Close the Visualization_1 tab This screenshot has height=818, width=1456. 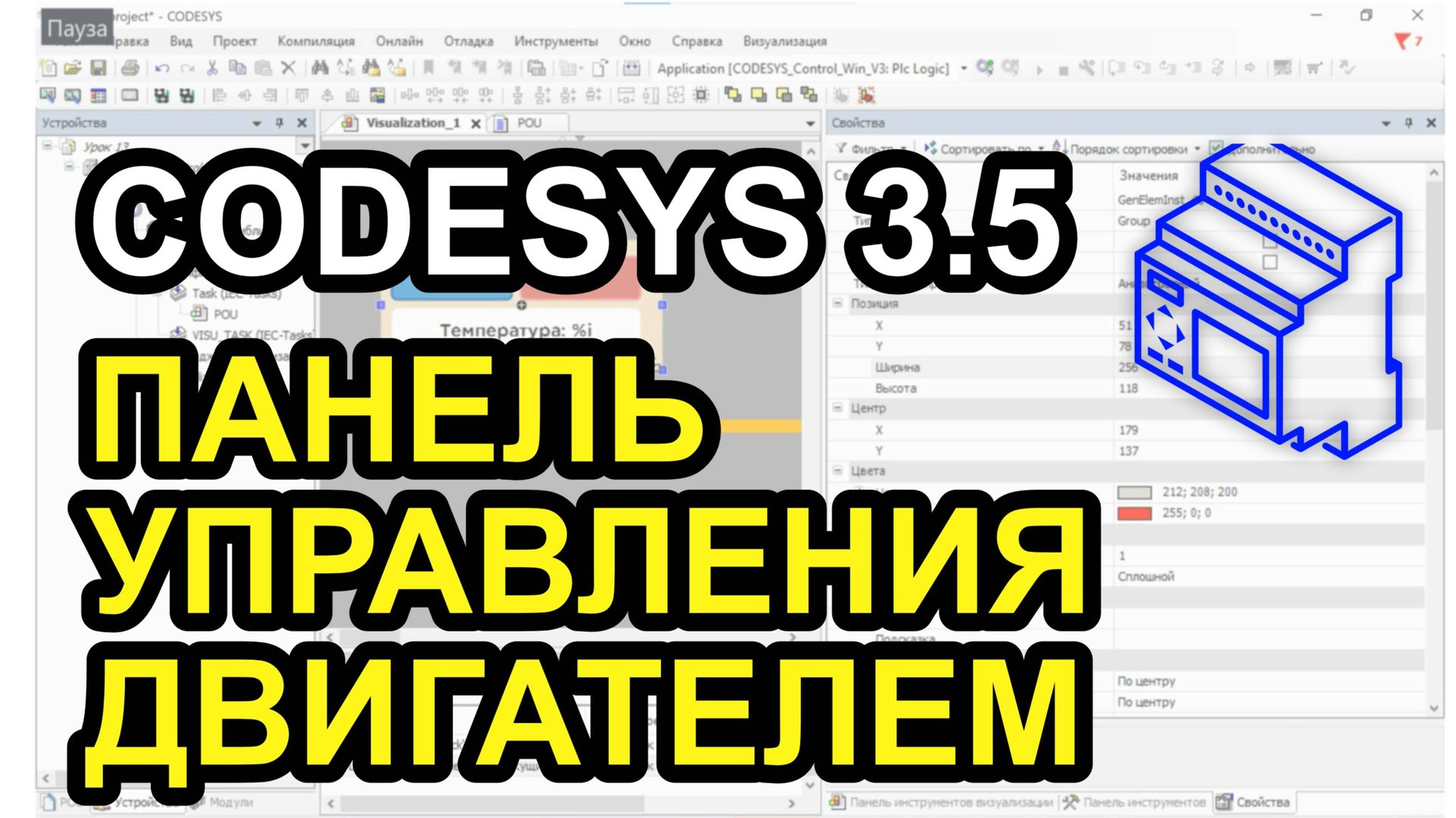coord(475,124)
